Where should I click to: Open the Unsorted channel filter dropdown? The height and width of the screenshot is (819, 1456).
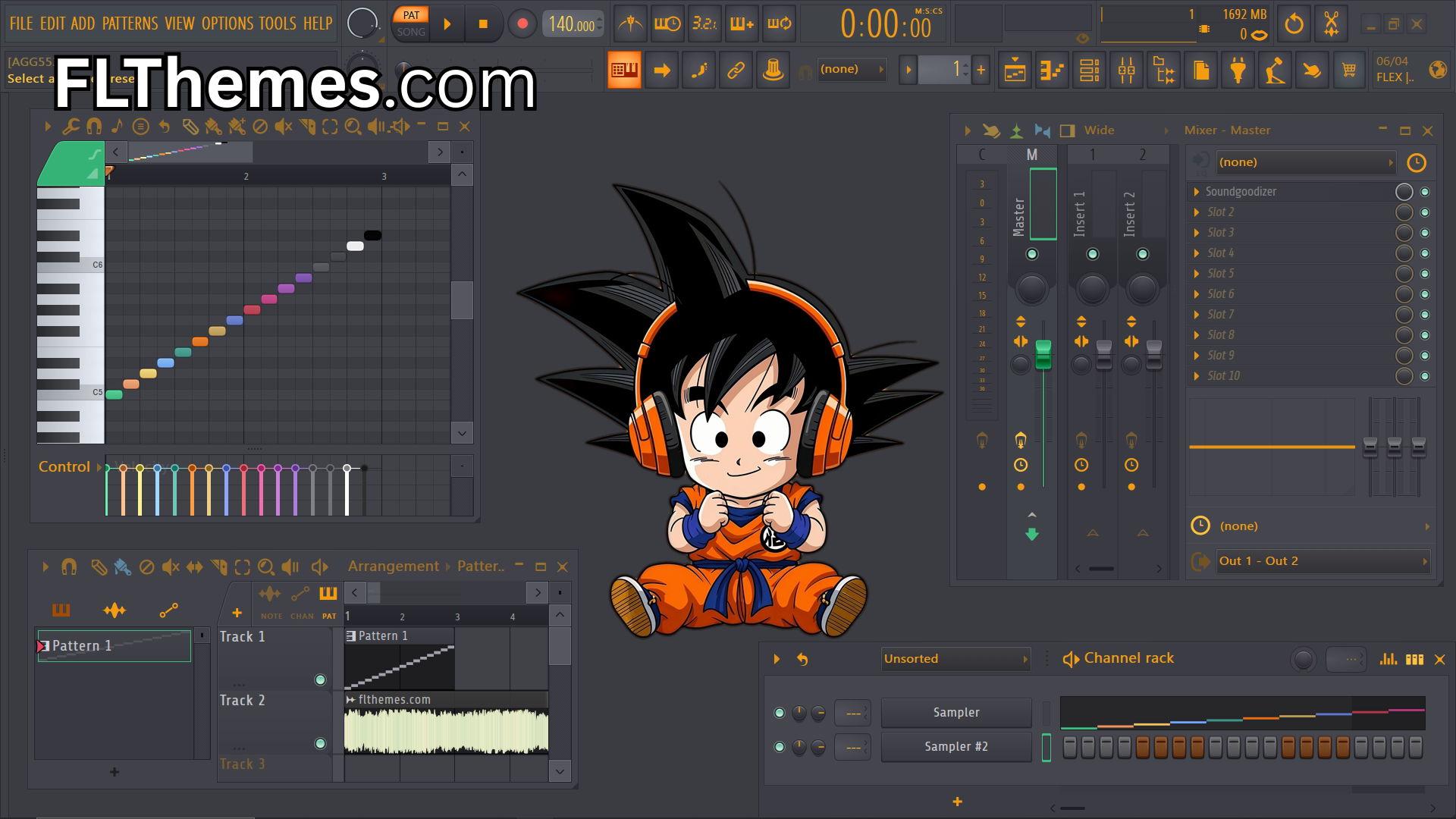coord(955,659)
